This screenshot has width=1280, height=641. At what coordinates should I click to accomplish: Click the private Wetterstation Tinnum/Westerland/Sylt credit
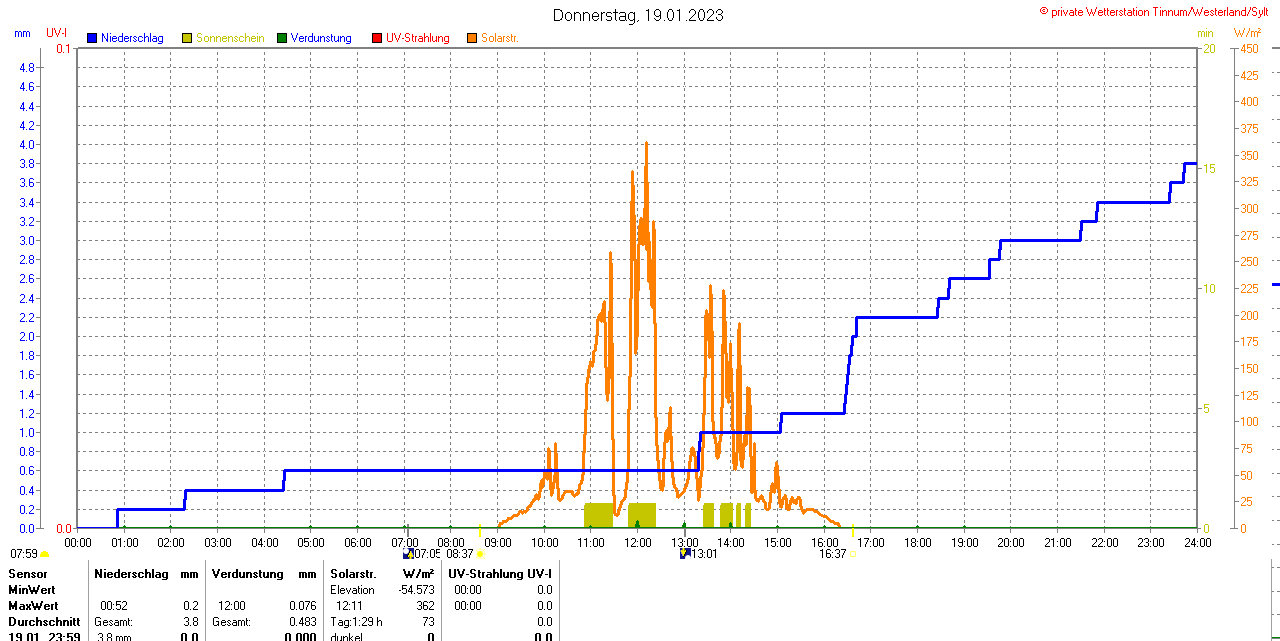tap(1158, 11)
